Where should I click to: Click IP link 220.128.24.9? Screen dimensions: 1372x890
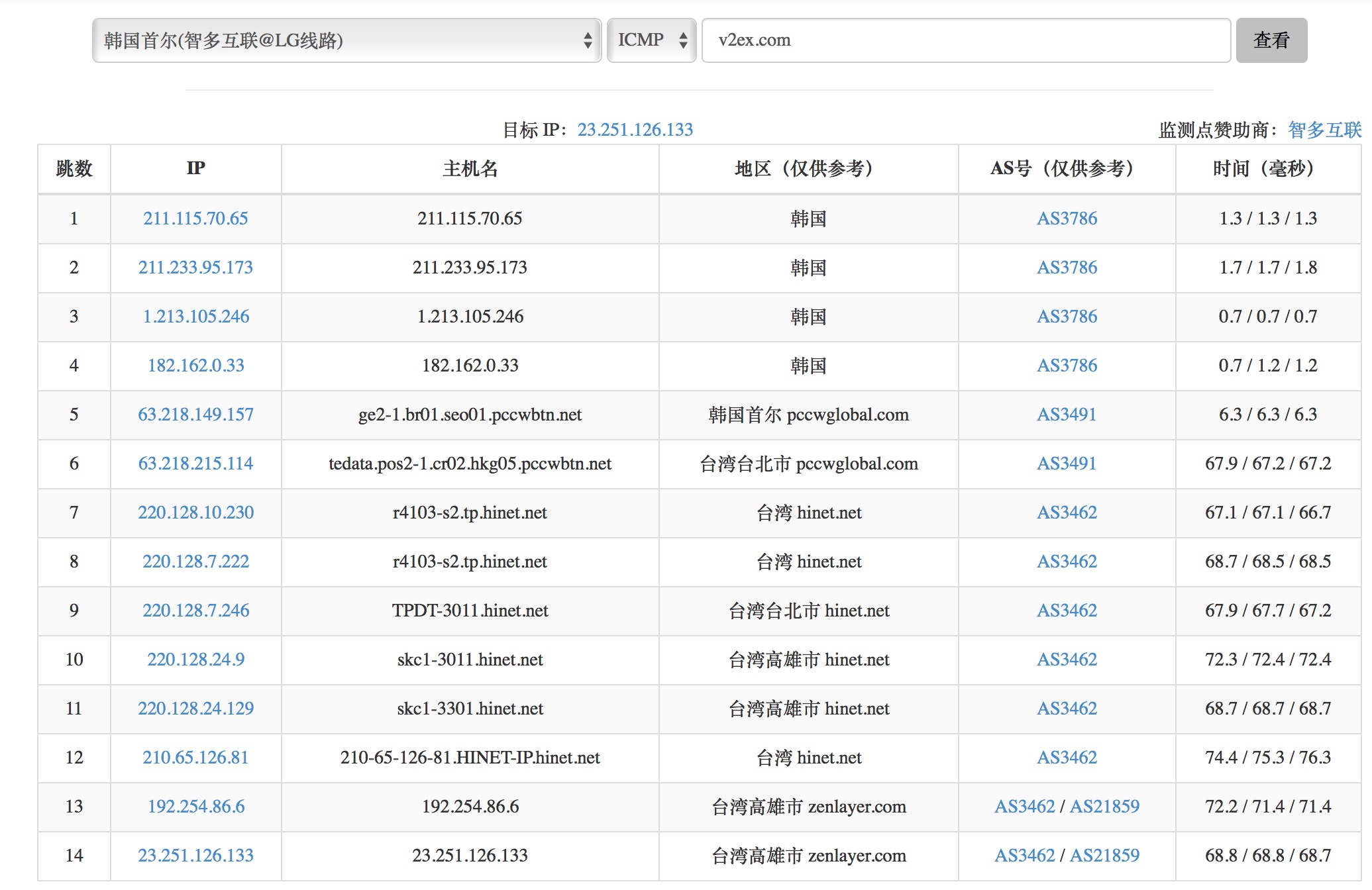coord(195,660)
